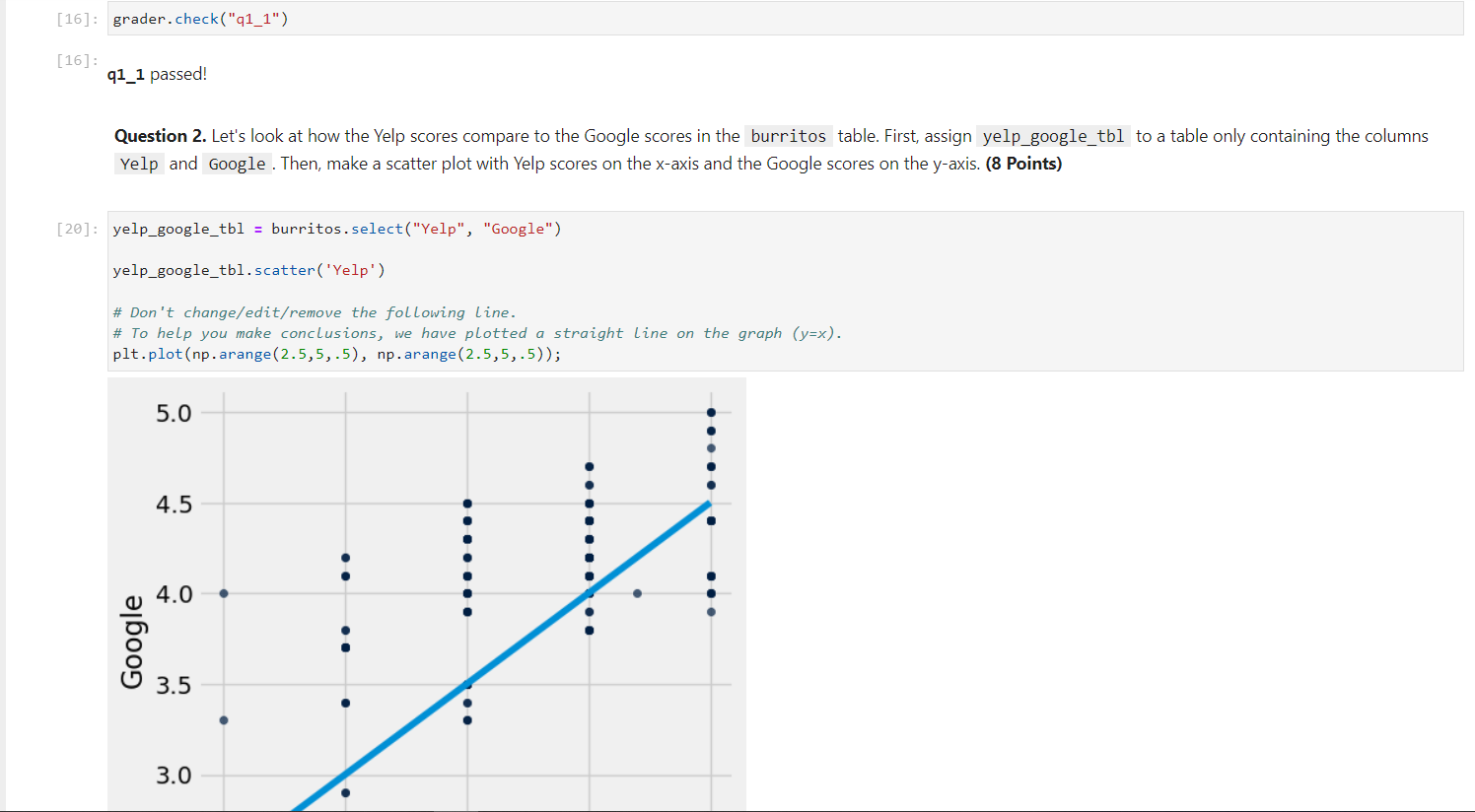Click the plt.plot line with np.arange arguments
Screen dimensions: 1475x812
pyautogui.click(x=335, y=353)
